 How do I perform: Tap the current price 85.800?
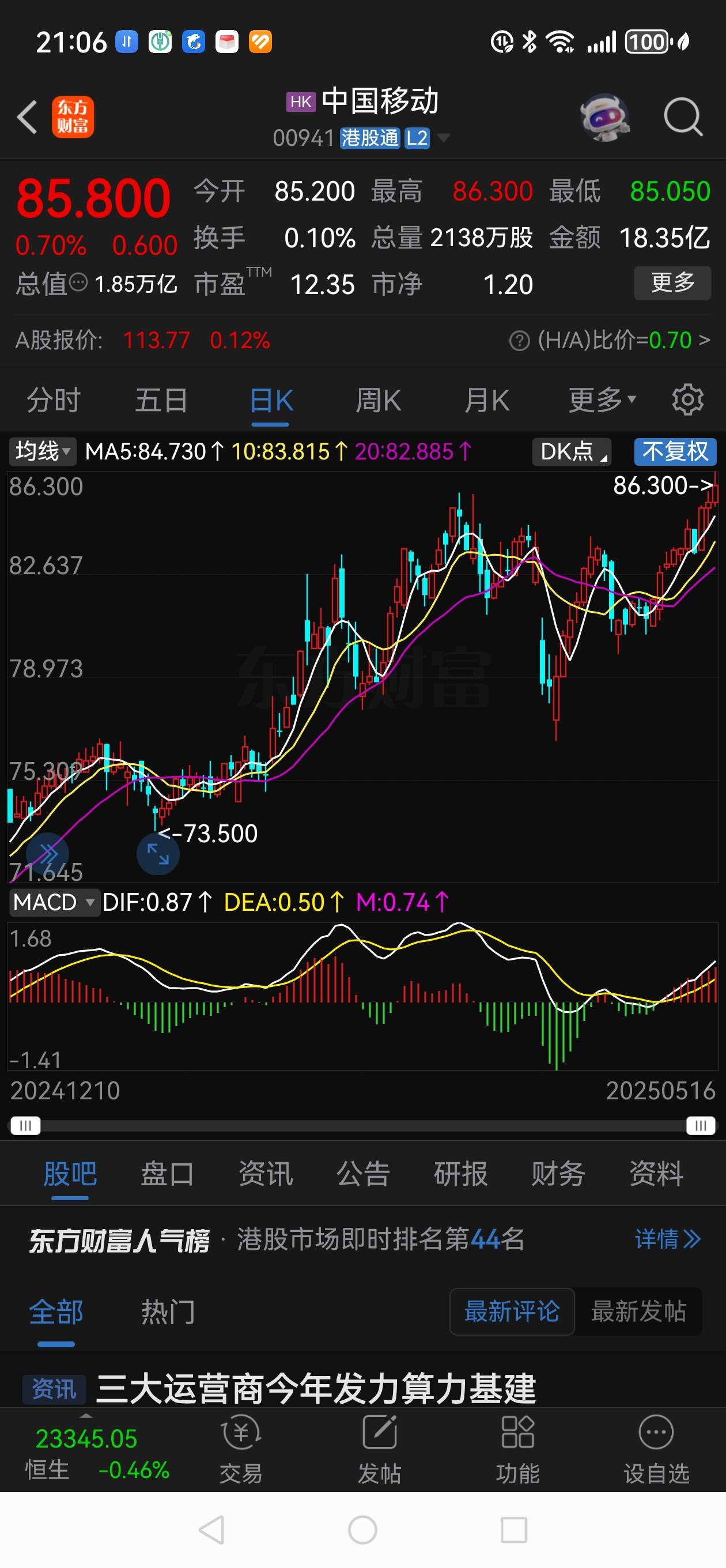tap(93, 198)
